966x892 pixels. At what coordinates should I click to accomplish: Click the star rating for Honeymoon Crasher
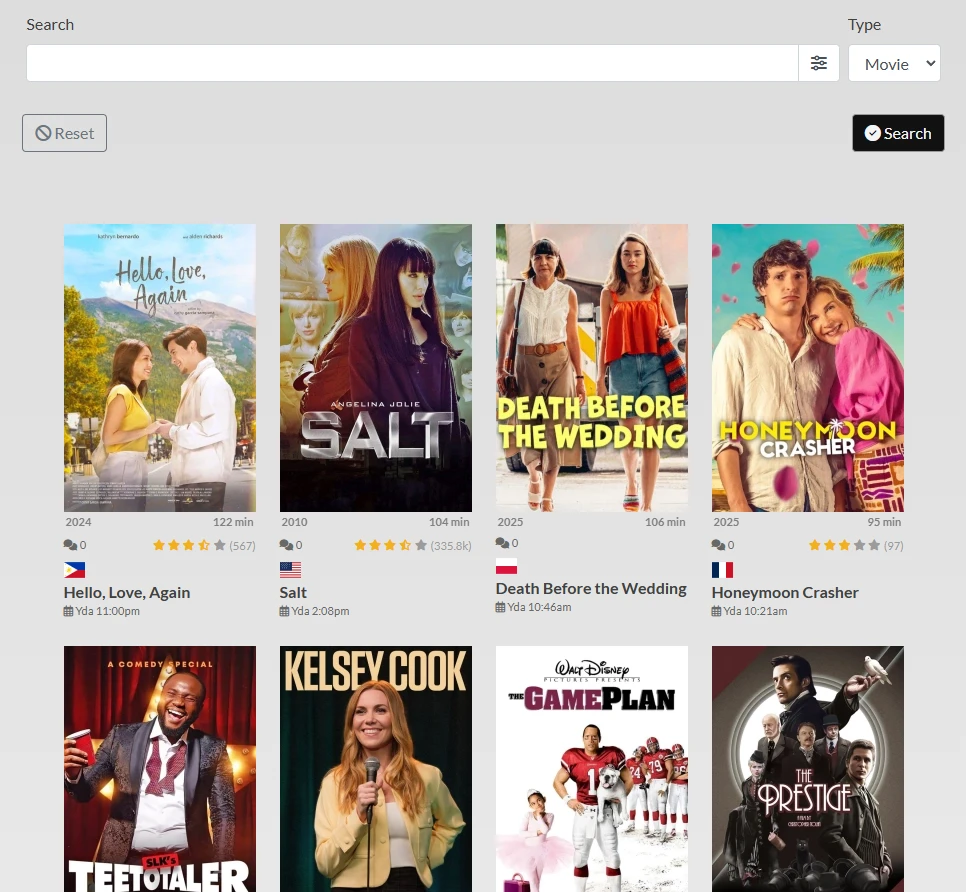(844, 545)
